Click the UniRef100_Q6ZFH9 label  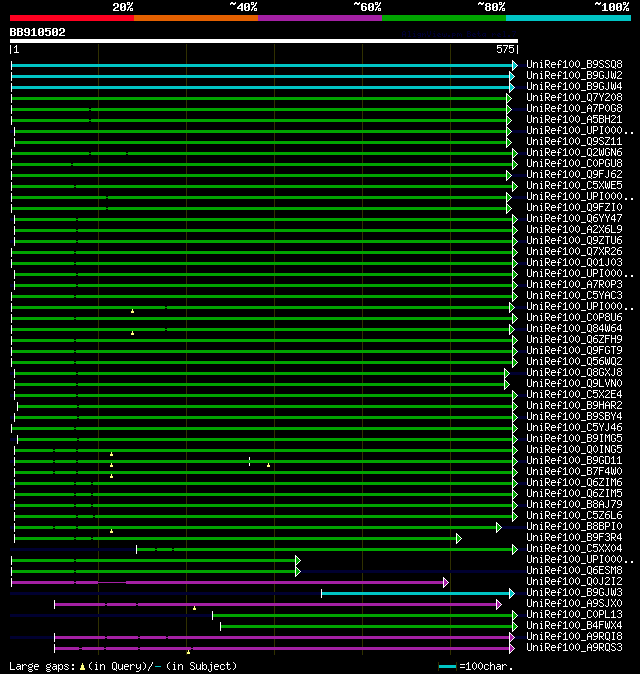574,340
